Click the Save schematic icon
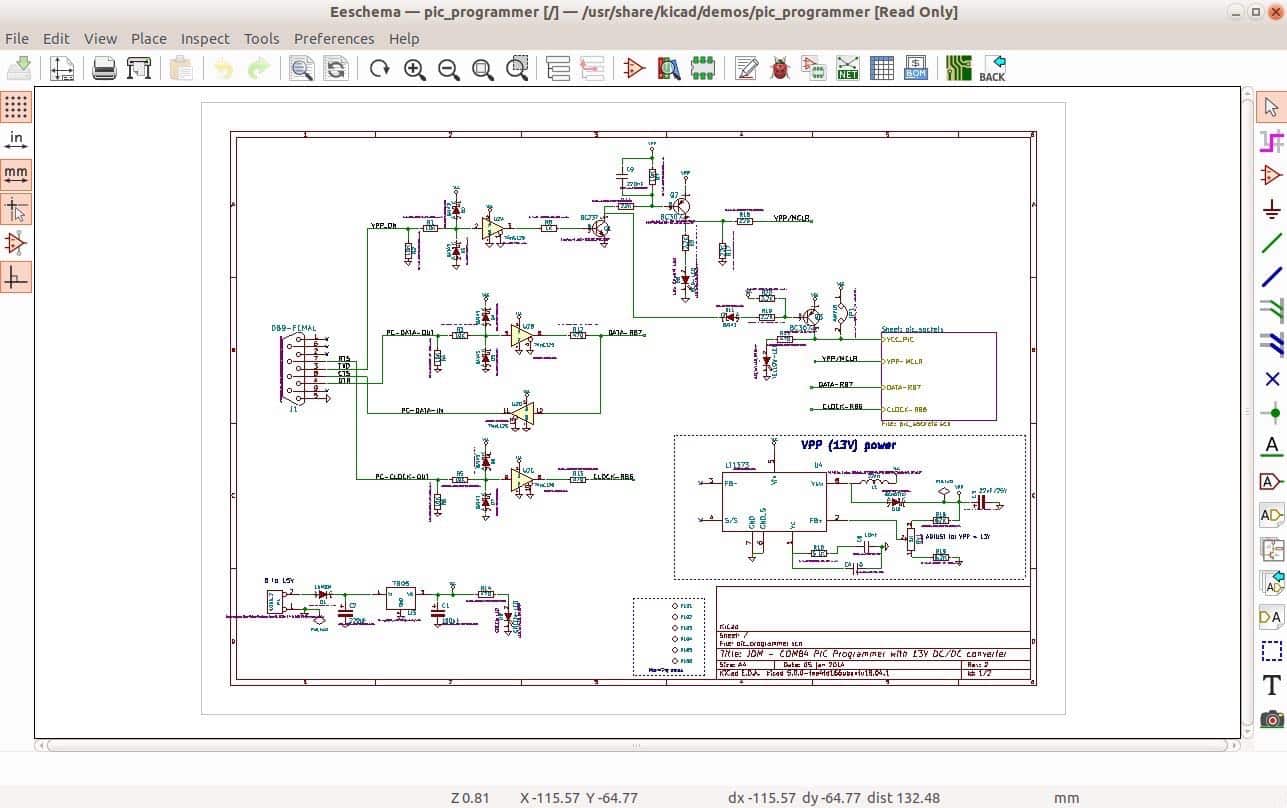1287x808 pixels. [x=20, y=68]
